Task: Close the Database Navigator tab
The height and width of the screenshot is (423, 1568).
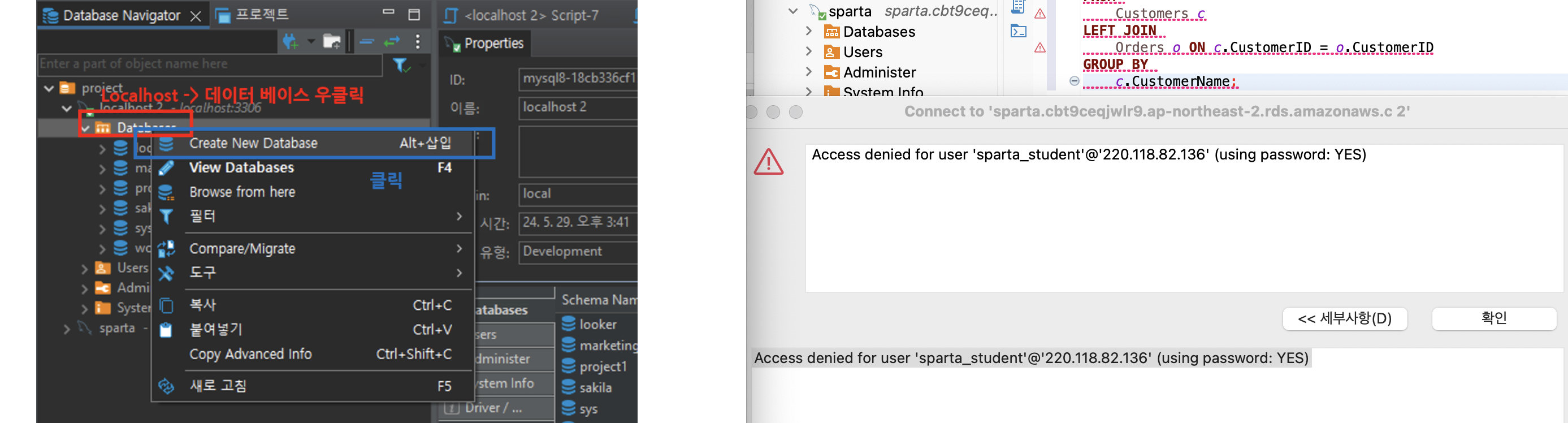Action: pos(196,16)
